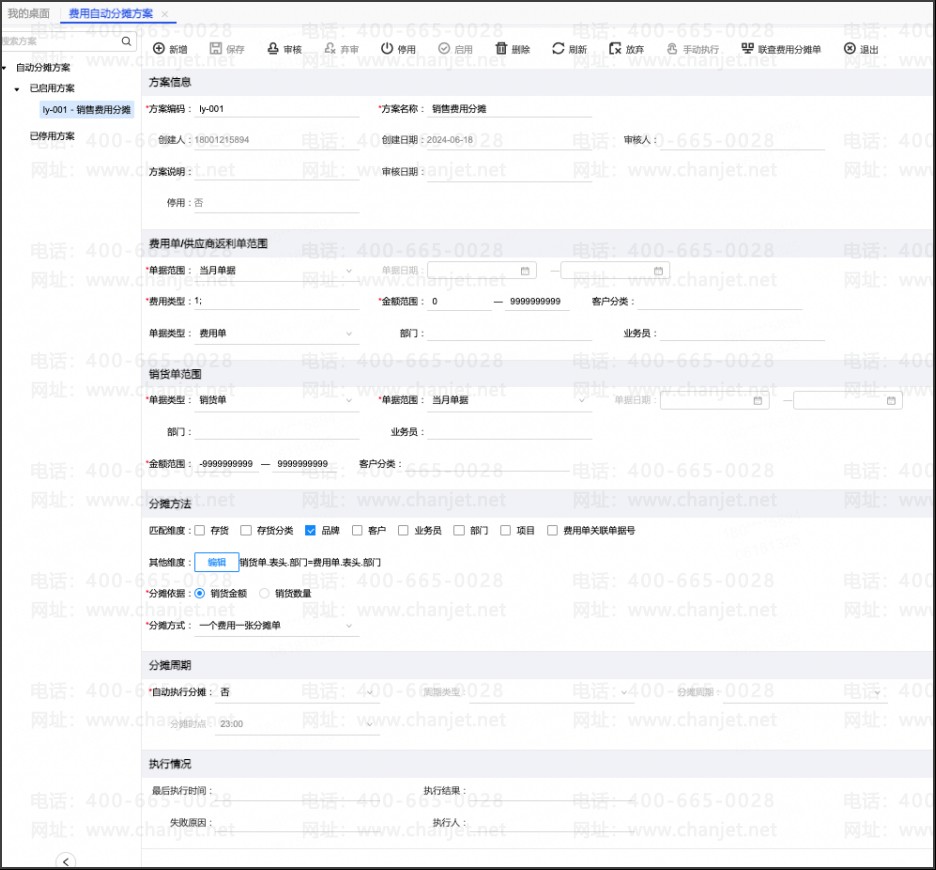Click 费用单 金额范围 minimum field
936x870 pixels.
(460, 302)
